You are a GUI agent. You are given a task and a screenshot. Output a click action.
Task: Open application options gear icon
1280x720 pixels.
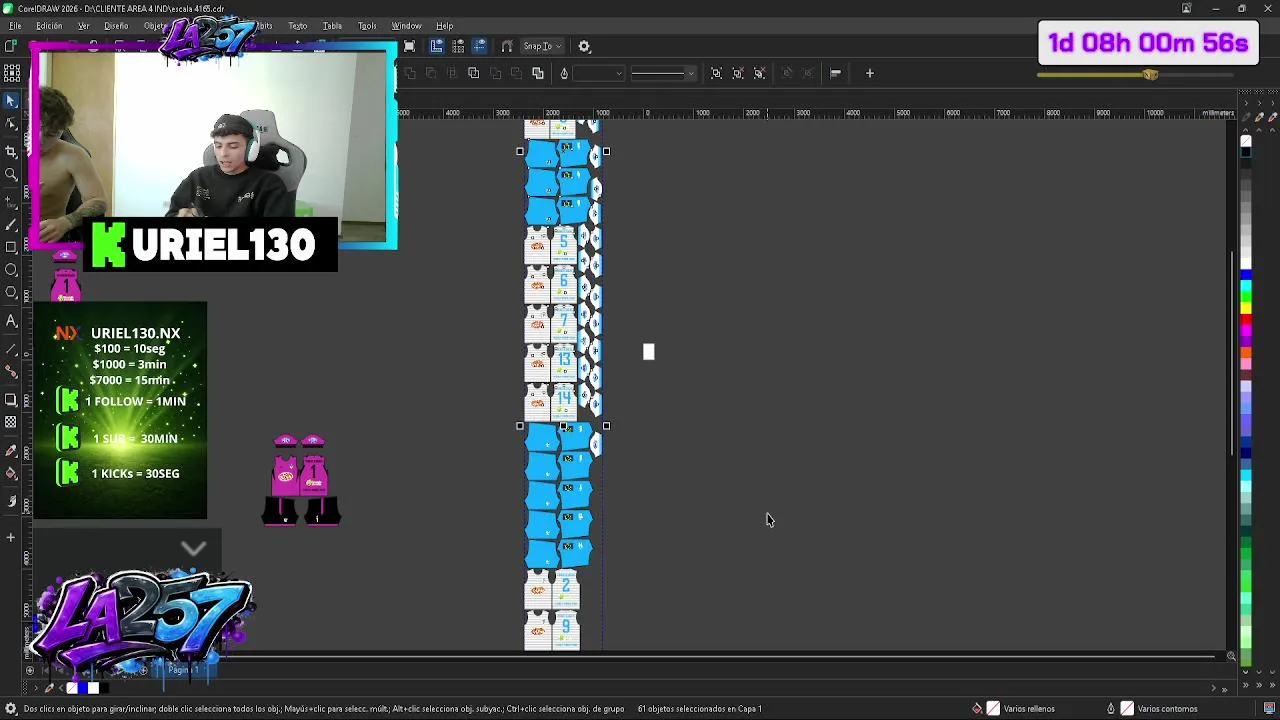coord(585,47)
